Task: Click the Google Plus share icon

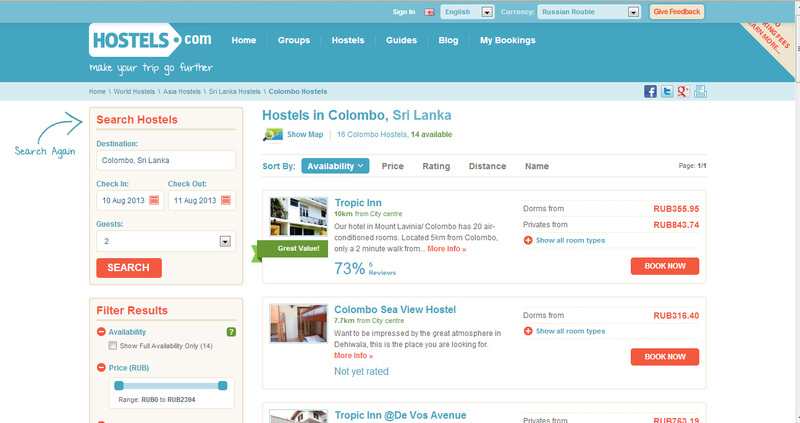Action: tap(683, 91)
